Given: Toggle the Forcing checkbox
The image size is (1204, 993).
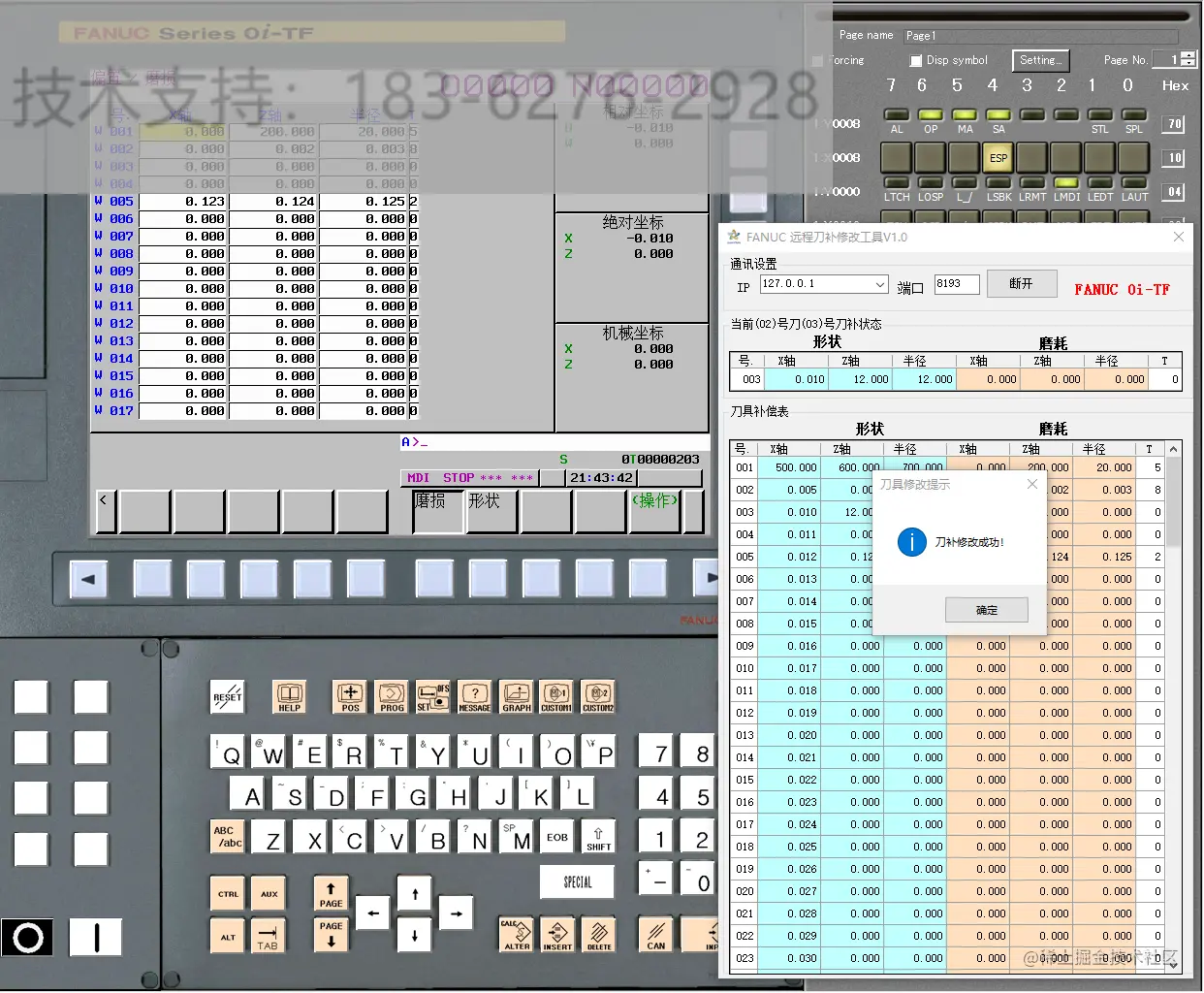Looking at the screenshot, I should [817, 60].
